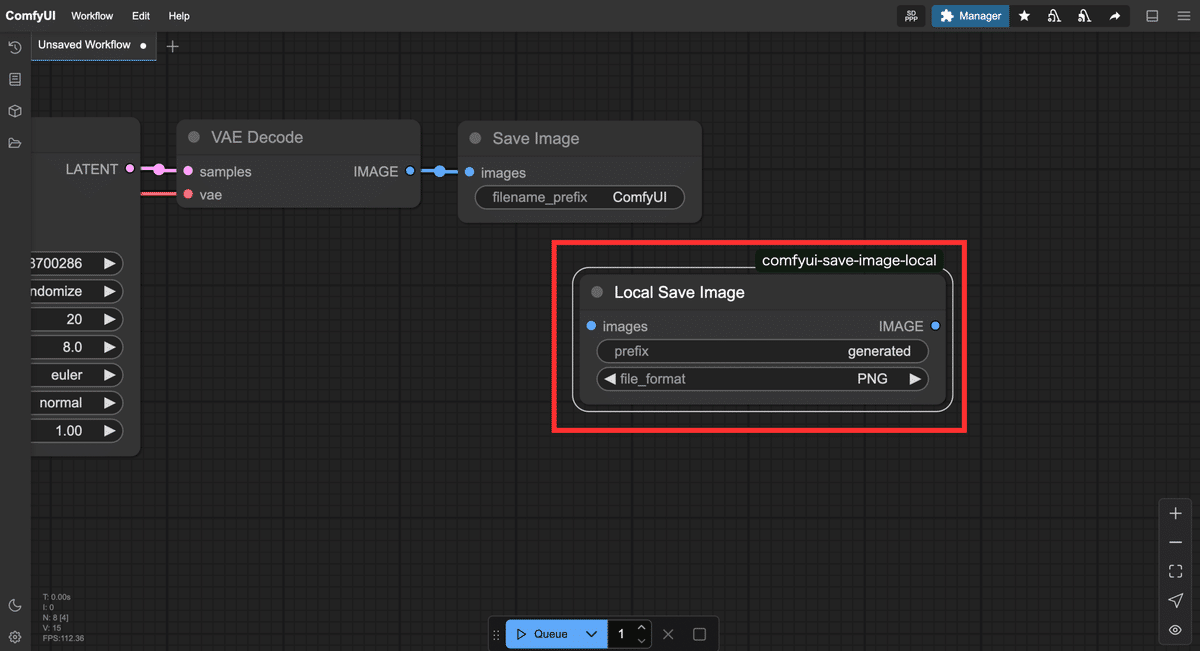Collapse the Save Image node via its dot
The height and width of the screenshot is (651, 1200).
tap(476, 139)
